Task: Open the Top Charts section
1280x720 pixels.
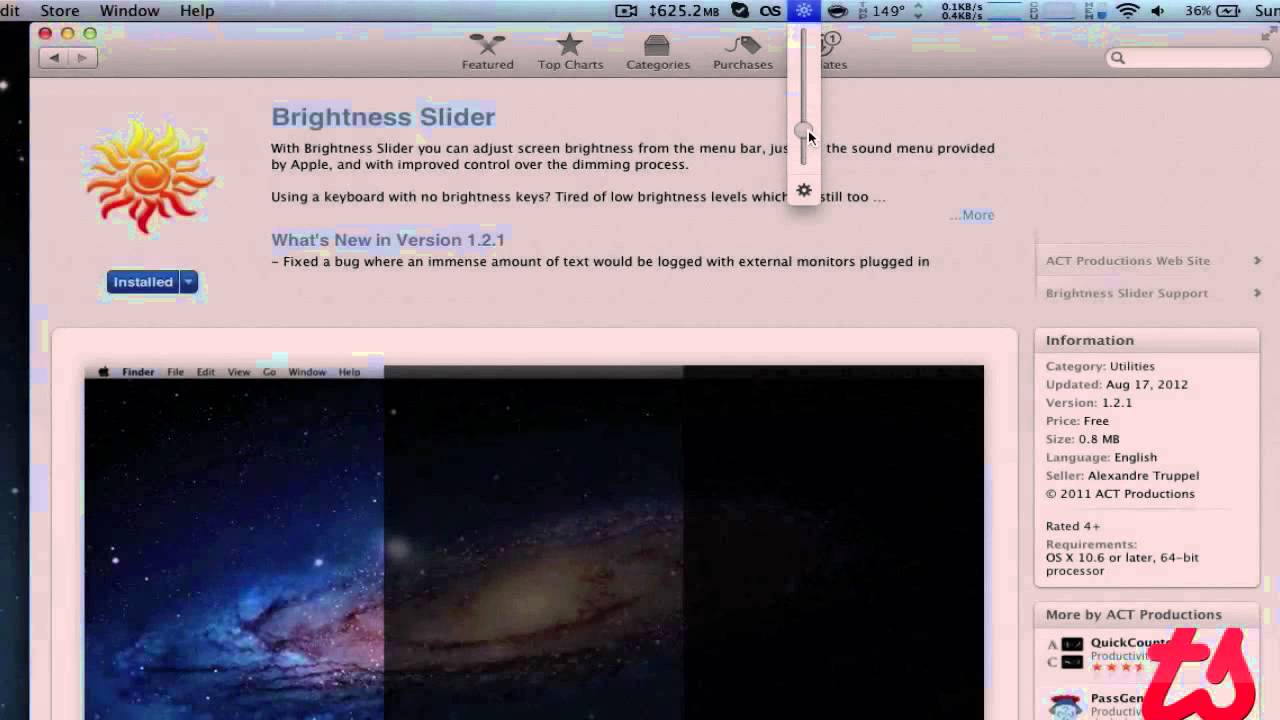Action: tap(570, 52)
